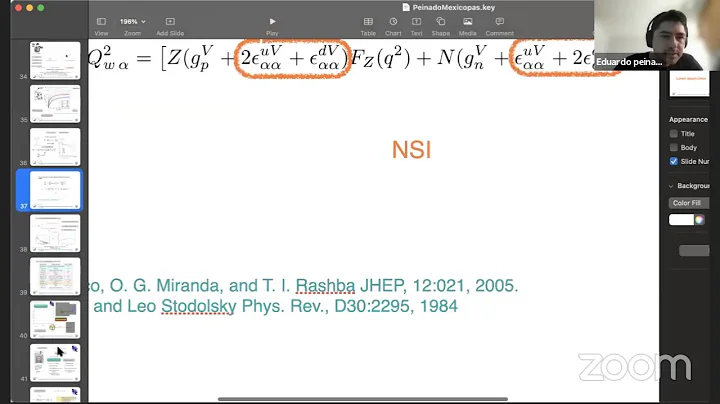Open the Shape insert icon

[441, 22]
